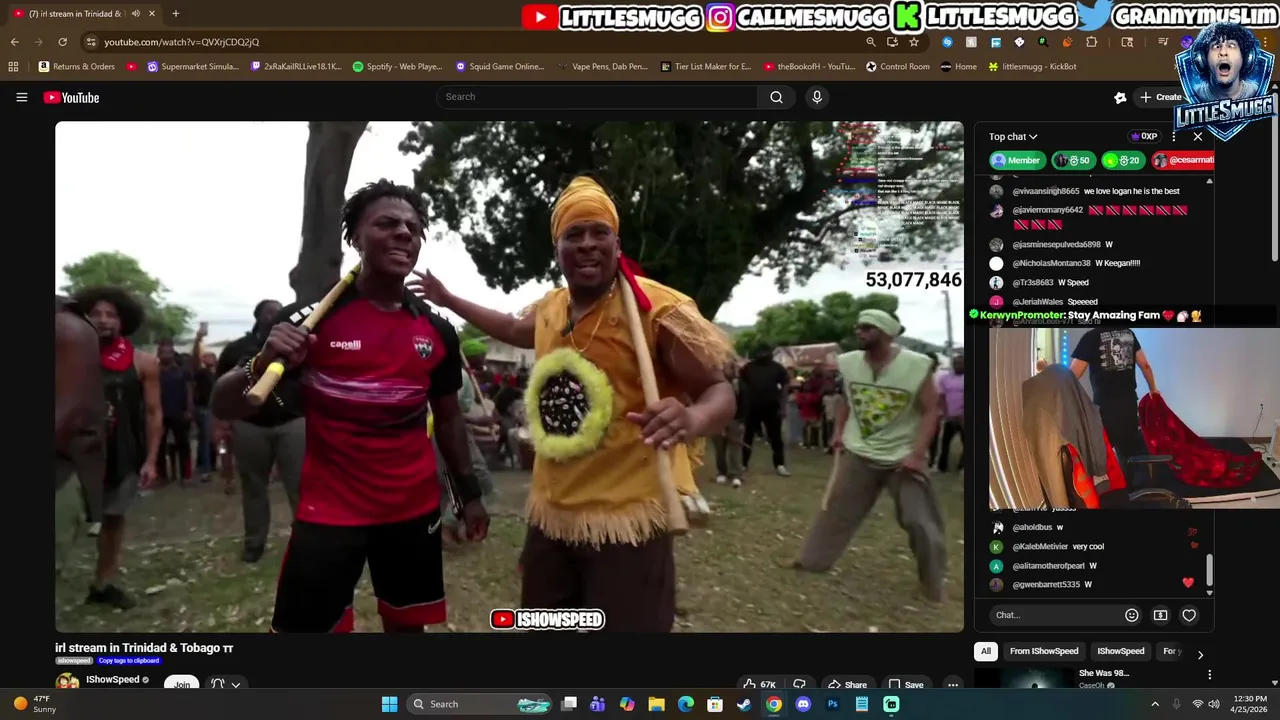Open the Control Room bookmark
This screenshot has height=720, width=1280.
[898, 67]
